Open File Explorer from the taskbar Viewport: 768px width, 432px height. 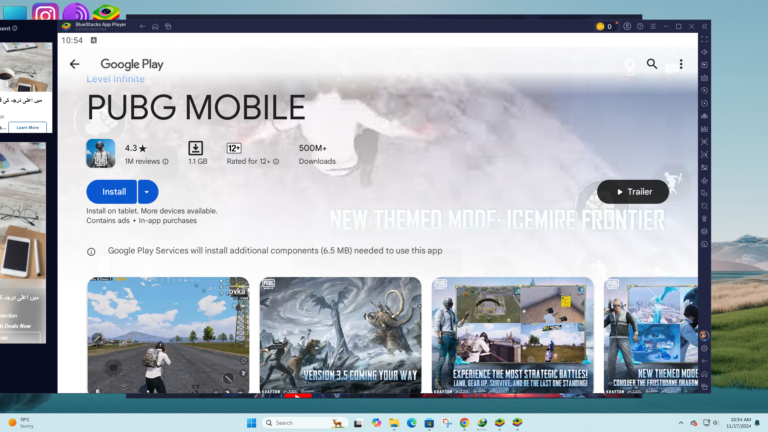[x=394, y=423]
